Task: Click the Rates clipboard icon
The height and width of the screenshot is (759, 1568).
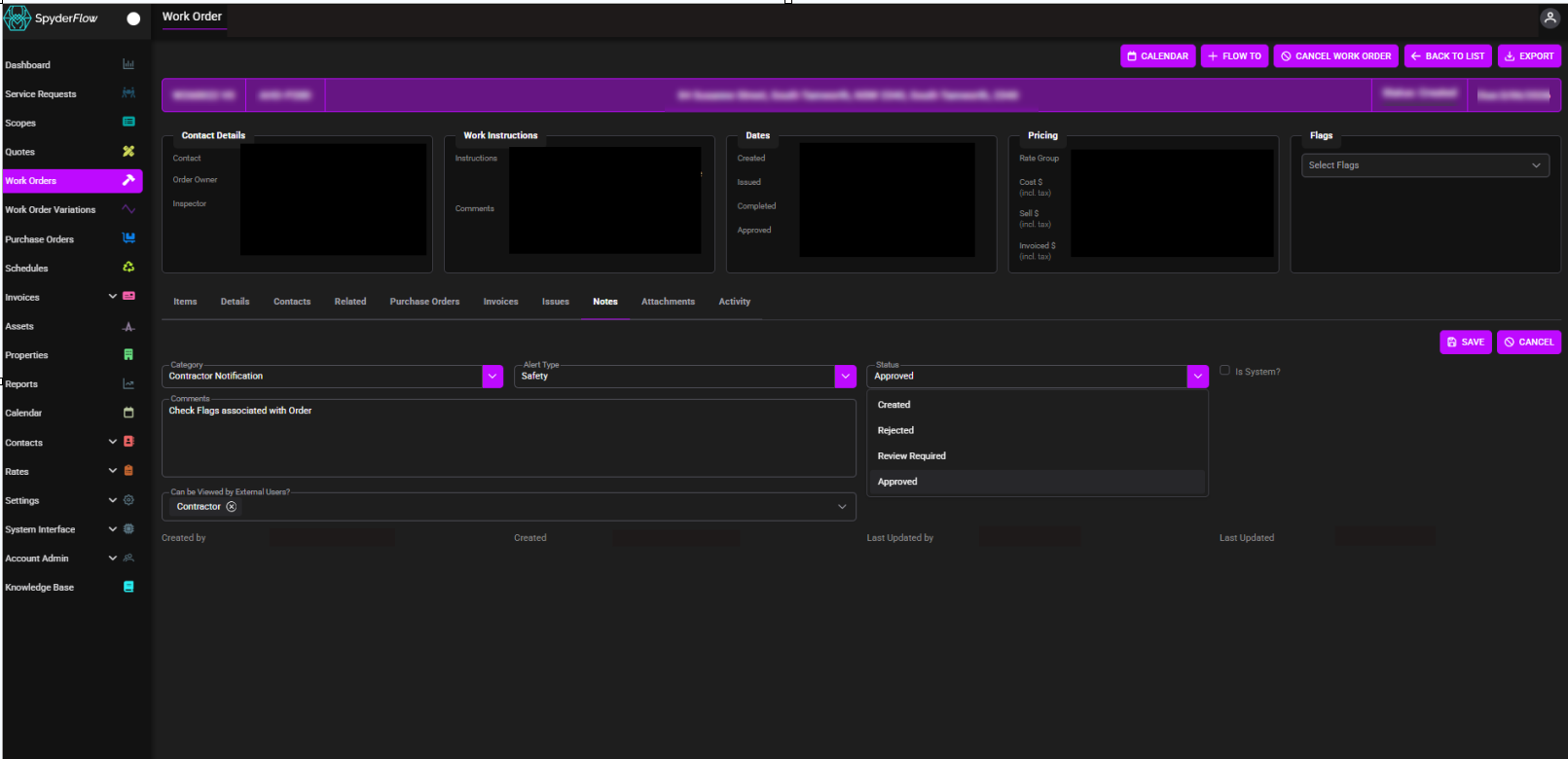Action: coord(128,471)
